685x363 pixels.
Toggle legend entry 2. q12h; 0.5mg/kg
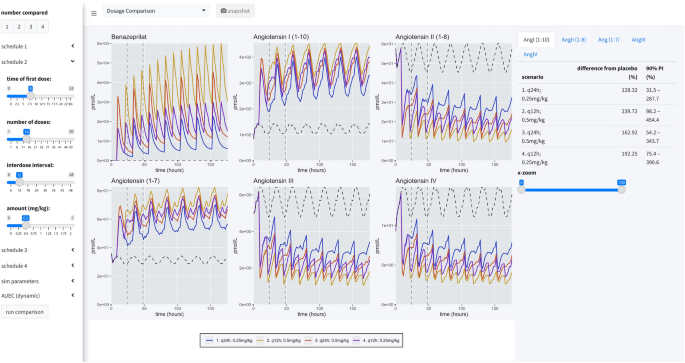click(x=278, y=340)
